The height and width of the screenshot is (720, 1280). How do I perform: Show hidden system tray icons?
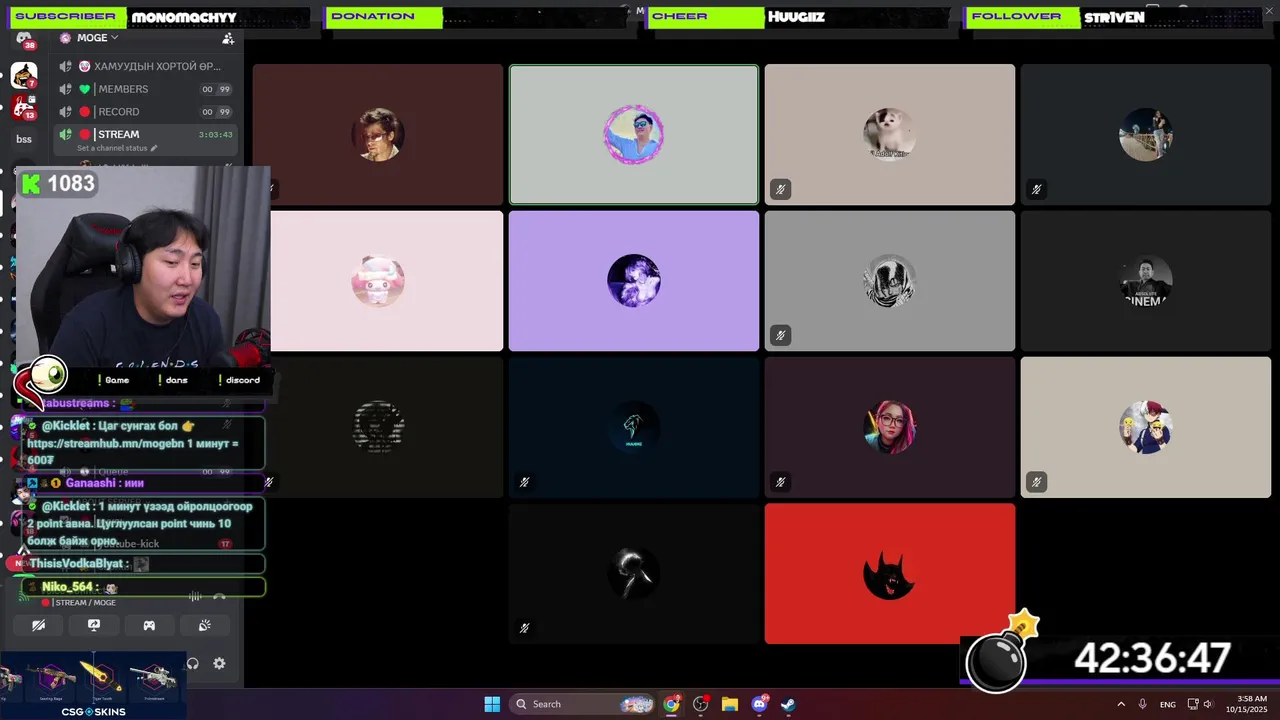(1121, 704)
